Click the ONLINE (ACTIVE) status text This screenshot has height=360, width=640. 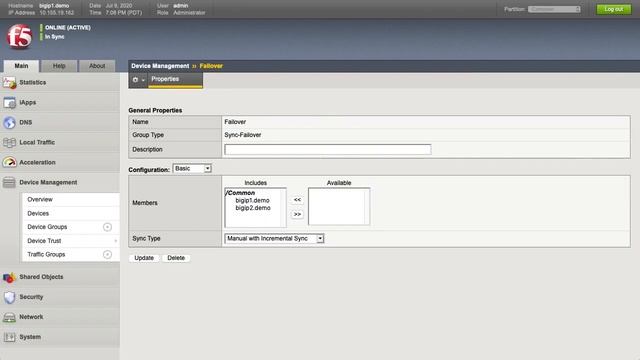68,28
